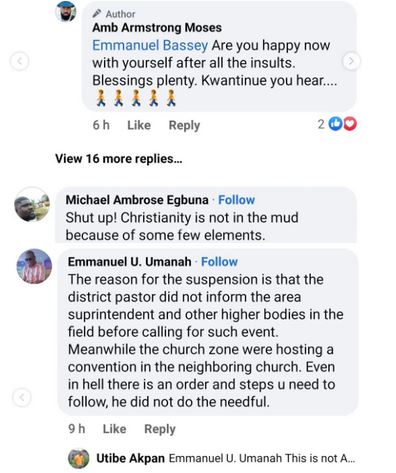Click the blue thumbs-up reaction icon
The width and height of the screenshot is (396, 473).
(335, 124)
